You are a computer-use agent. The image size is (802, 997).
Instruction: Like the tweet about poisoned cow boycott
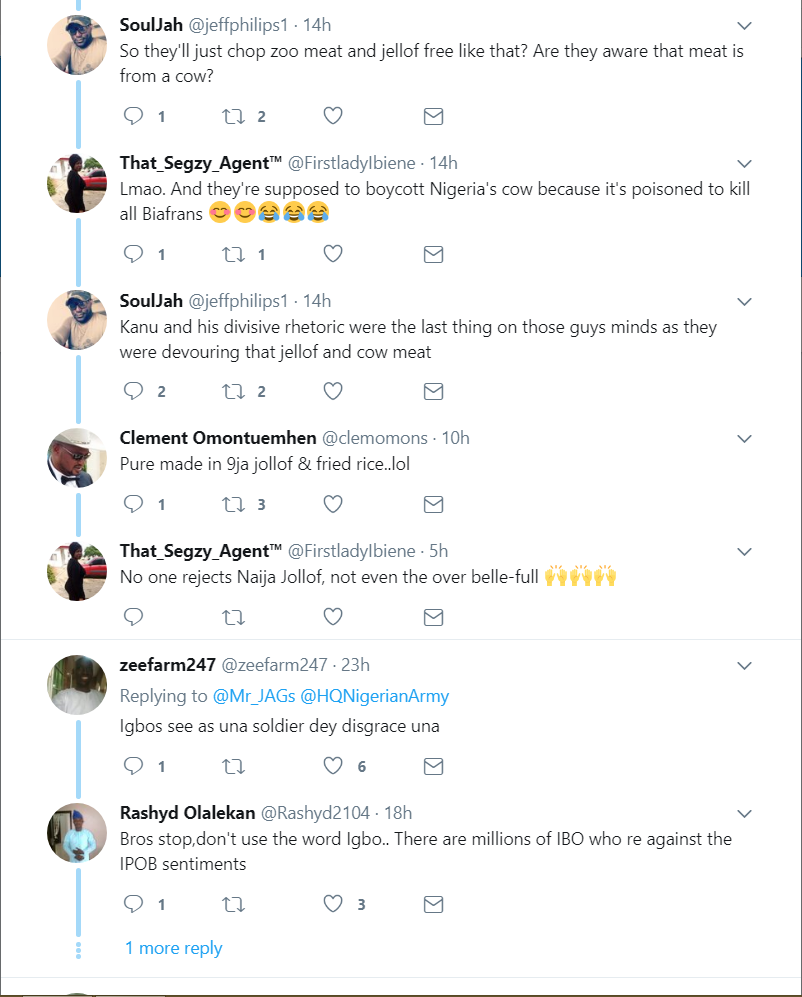tap(333, 254)
